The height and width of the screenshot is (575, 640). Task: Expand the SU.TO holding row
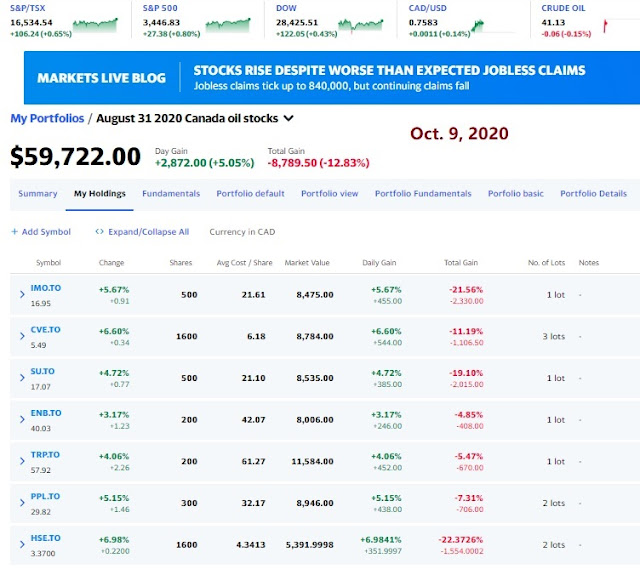coord(22,378)
